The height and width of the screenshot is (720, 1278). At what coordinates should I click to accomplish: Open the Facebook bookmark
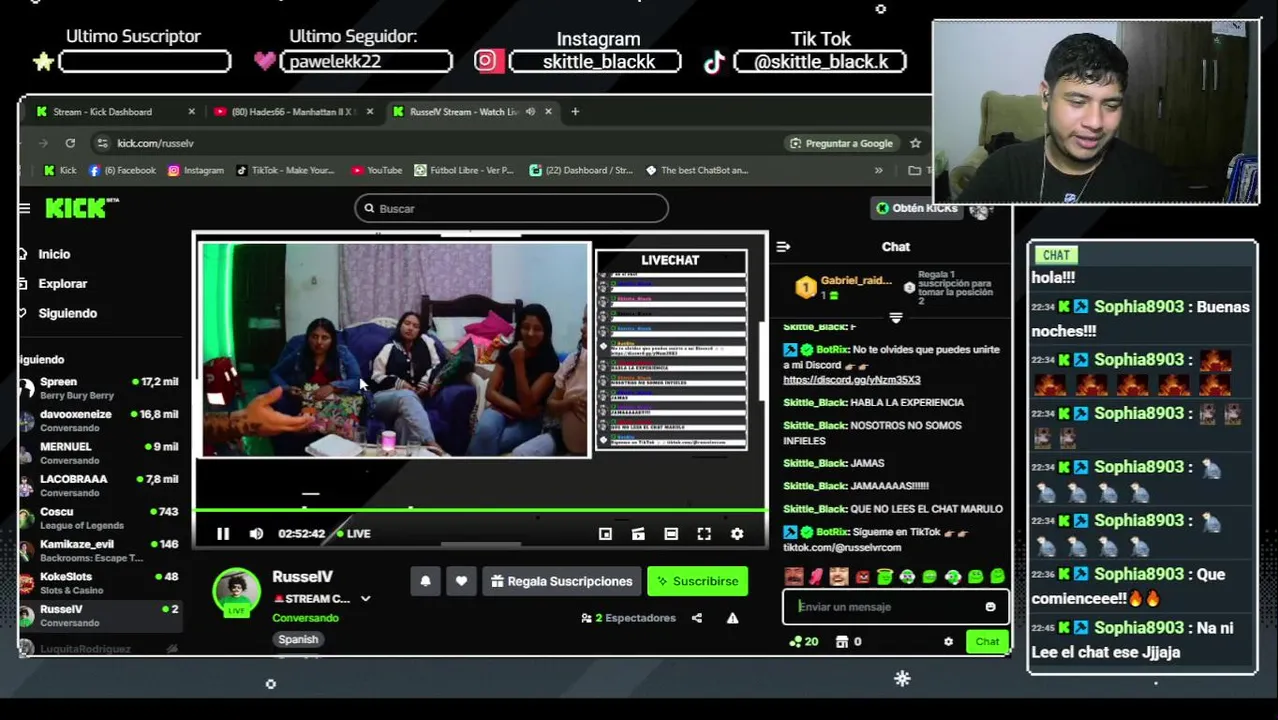click(x=122, y=170)
